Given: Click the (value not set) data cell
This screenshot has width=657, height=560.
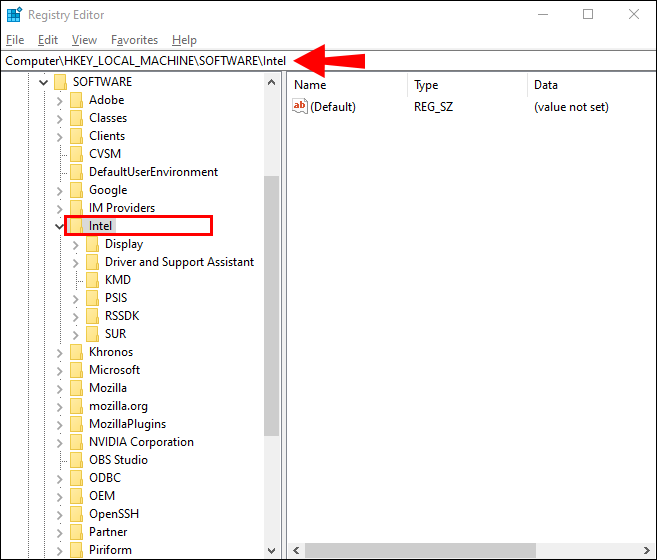Looking at the screenshot, I should [571, 107].
